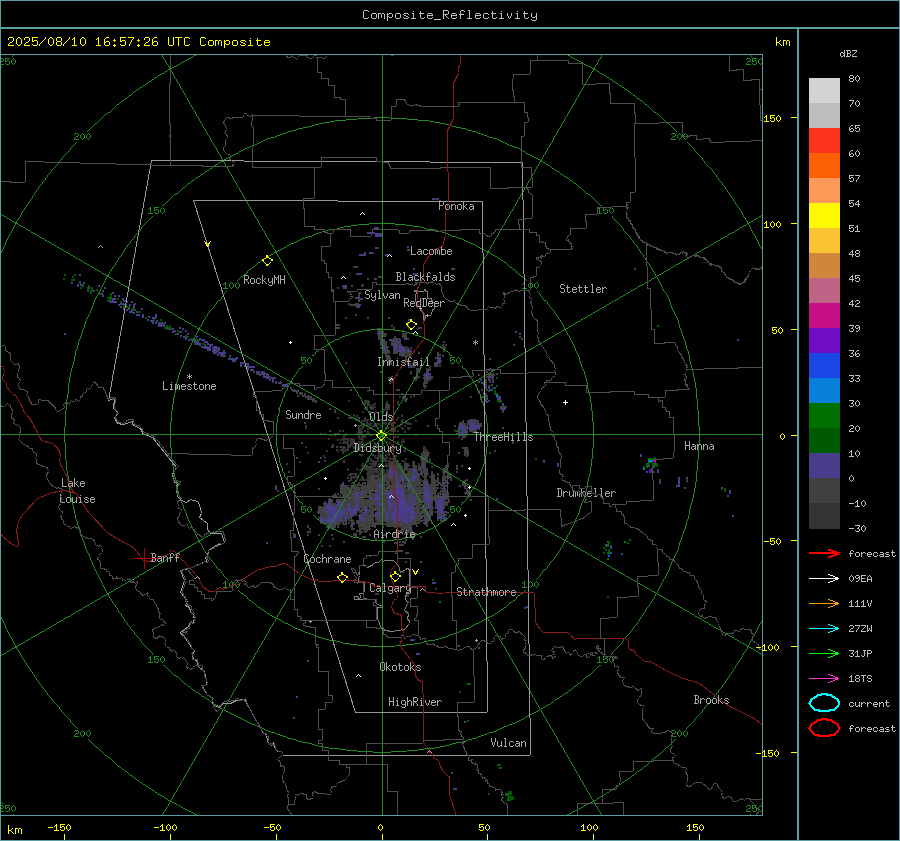Select the Blackfalds town label
Image resolution: width=900 pixels, height=841 pixels.
(425, 277)
